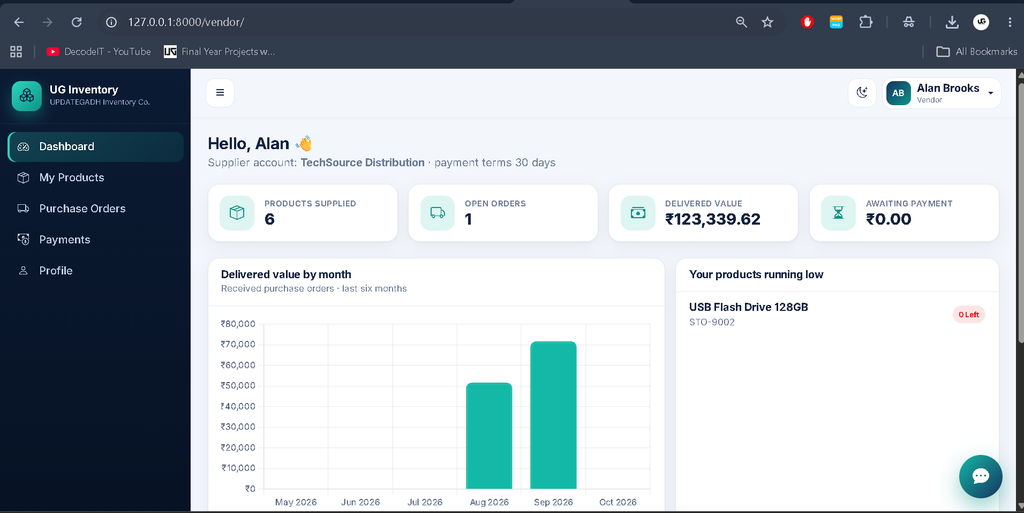The height and width of the screenshot is (513, 1024).
Task: Toggle dark mode with the moon icon
Action: pos(862,93)
